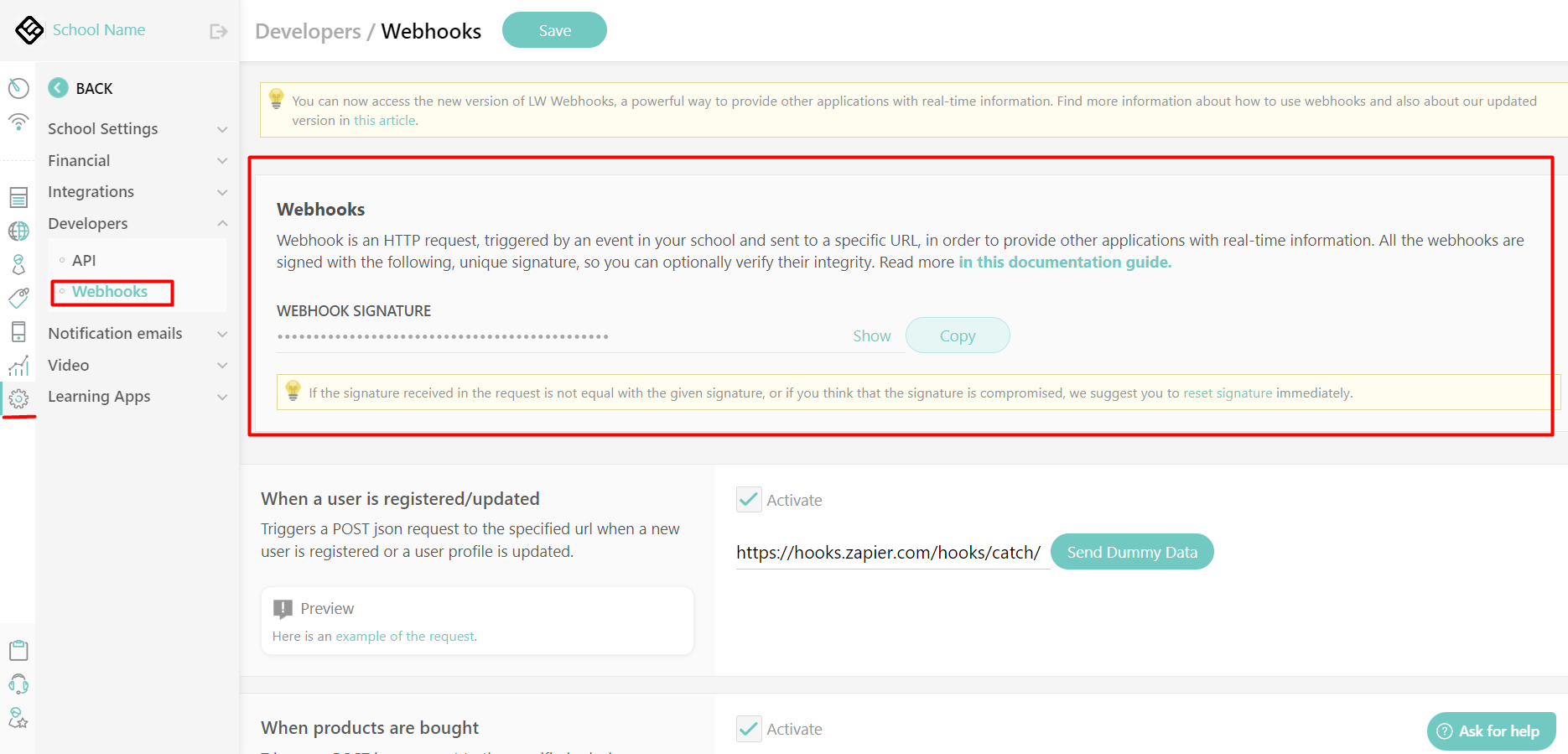This screenshot has height=754, width=1568.
Task: Open the dashboard speedometer icon in the sidebar
Action: [18, 87]
